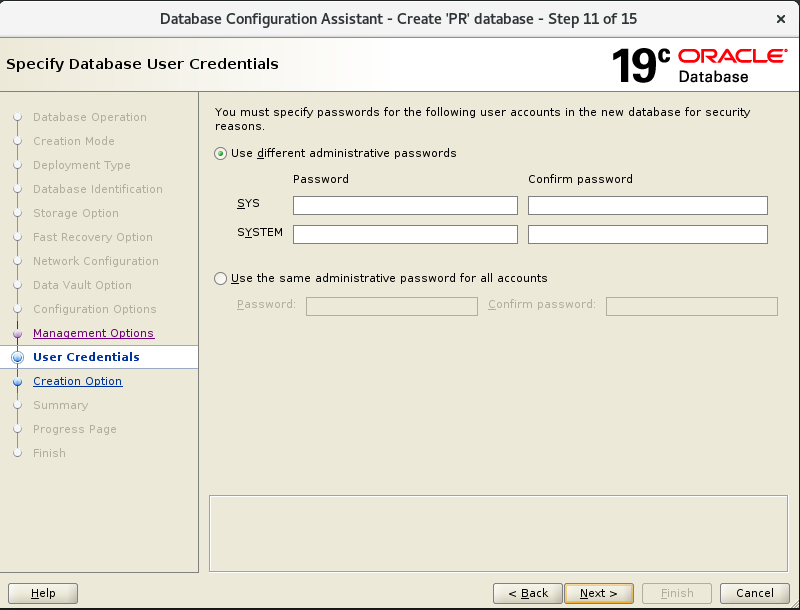Click the Configuration Options step text
The width and height of the screenshot is (800, 610).
[95, 309]
